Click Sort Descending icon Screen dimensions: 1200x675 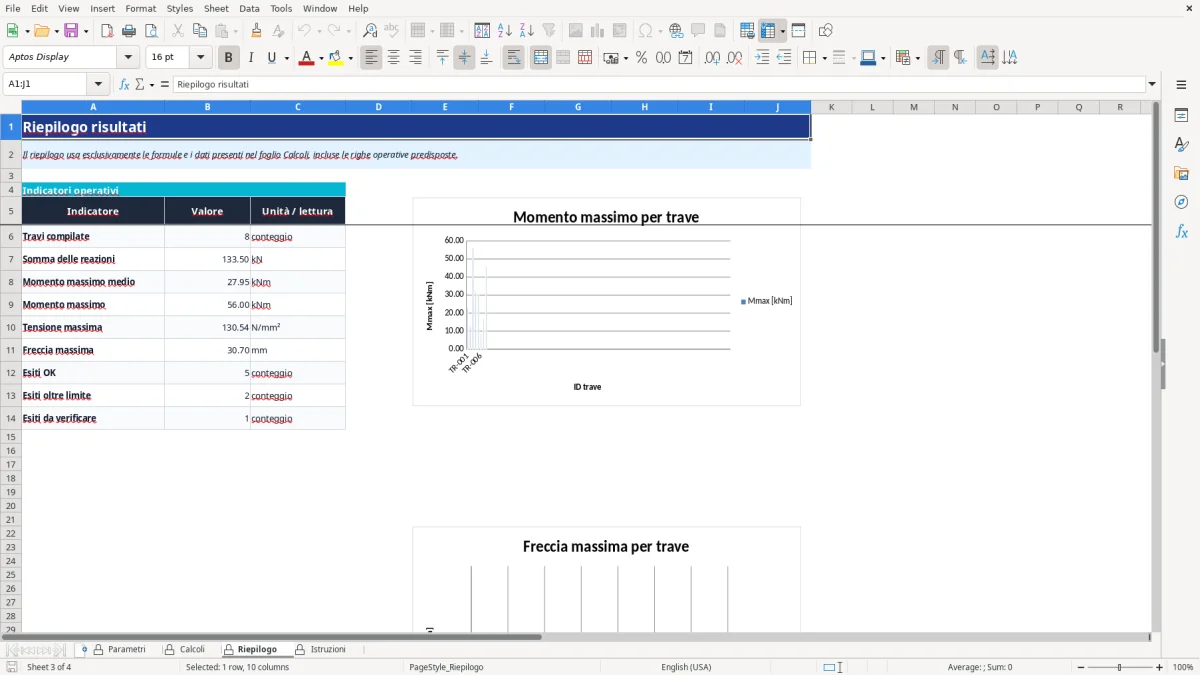click(x=527, y=31)
